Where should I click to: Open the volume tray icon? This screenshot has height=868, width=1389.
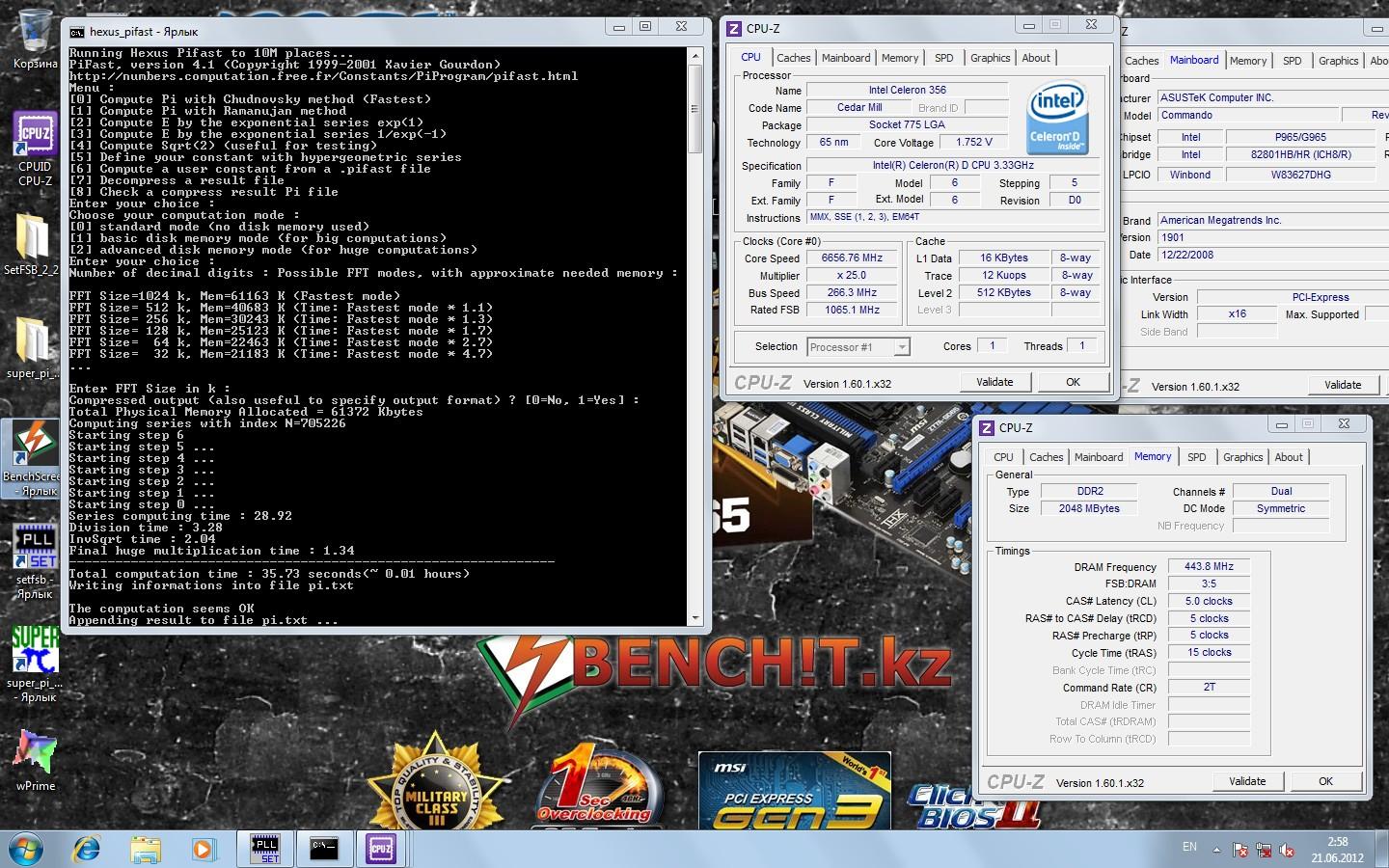[1287, 851]
